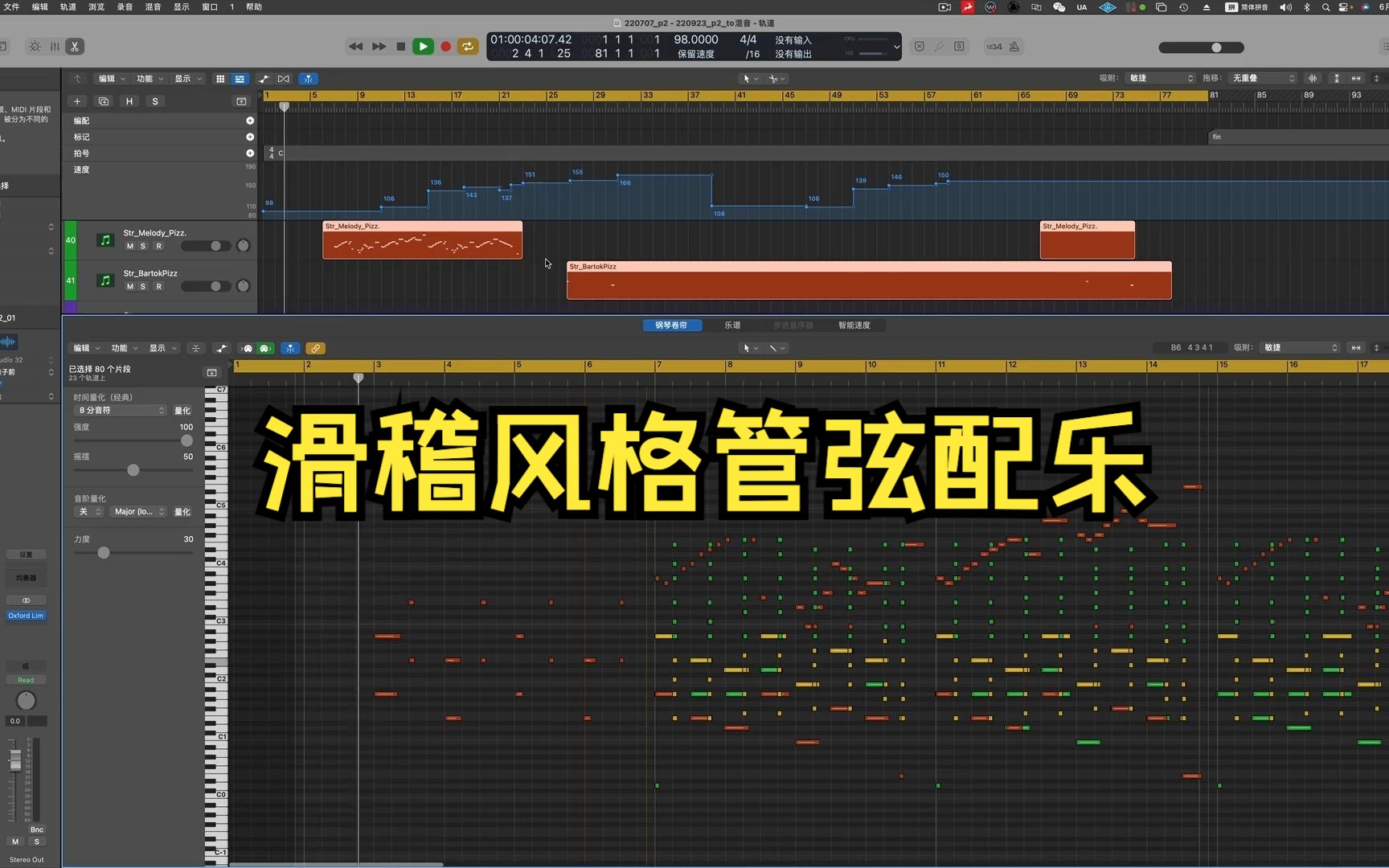This screenshot has width=1389, height=868.
Task: Open the 拖移 drag mode dropdown
Action: tap(1263, 78)
